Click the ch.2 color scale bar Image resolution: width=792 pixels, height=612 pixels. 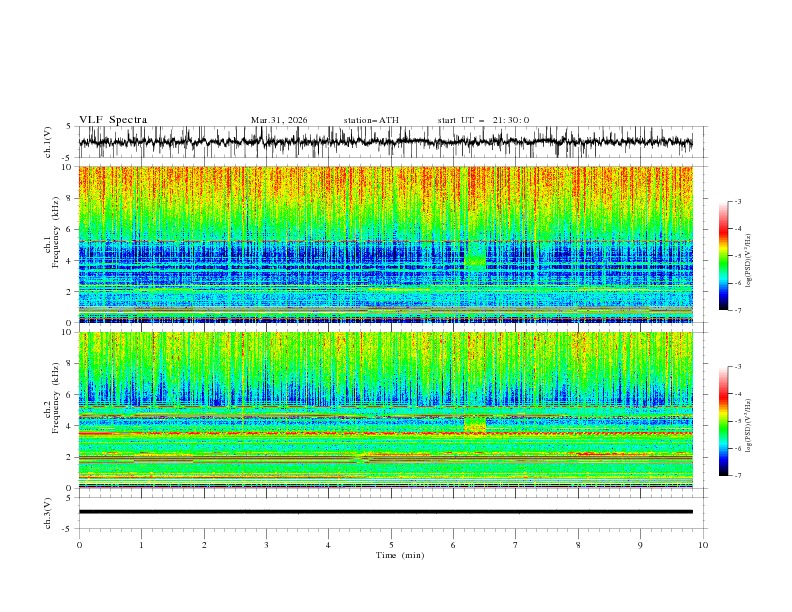[723, 421]
